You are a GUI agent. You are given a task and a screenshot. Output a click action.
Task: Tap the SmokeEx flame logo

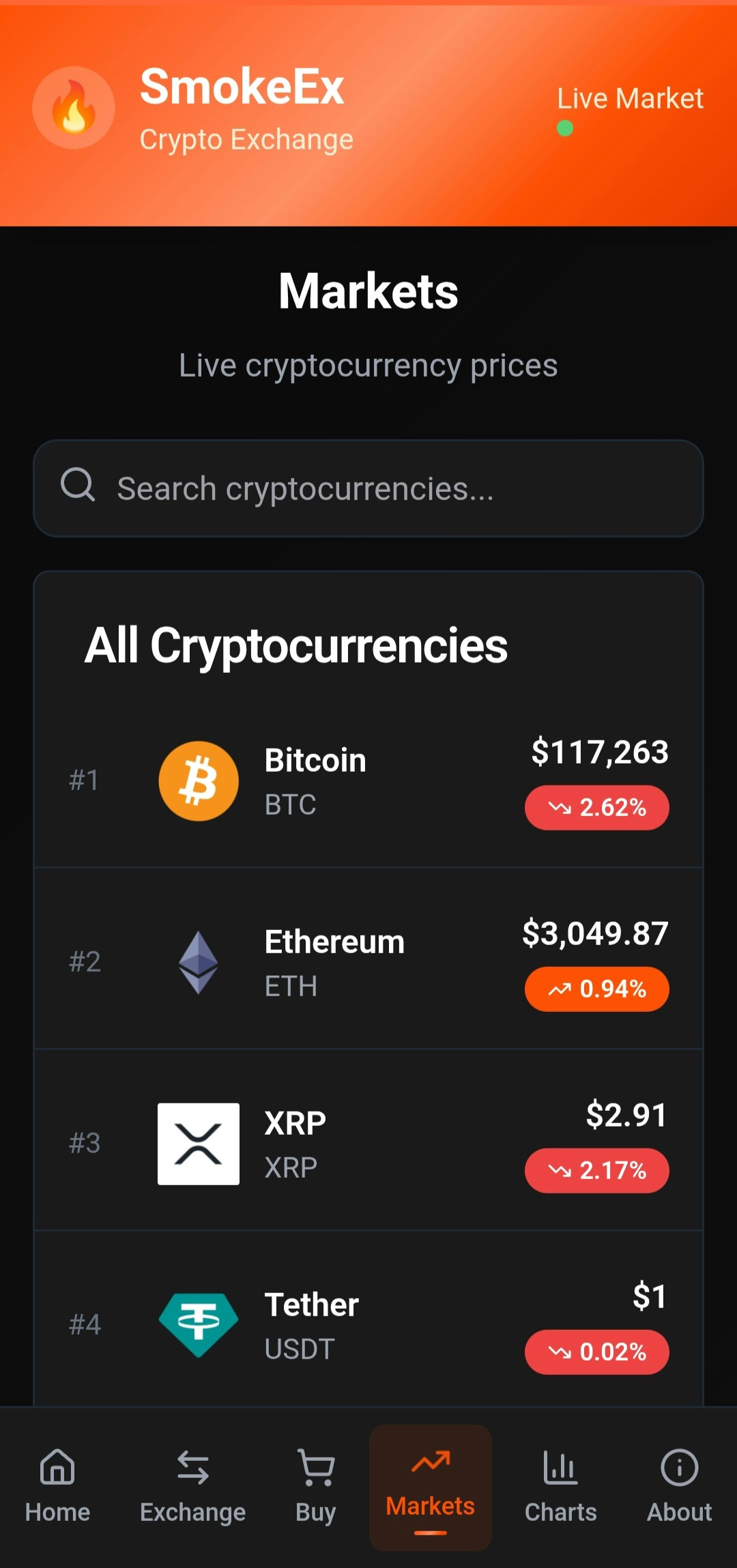(x=74, y=108)
